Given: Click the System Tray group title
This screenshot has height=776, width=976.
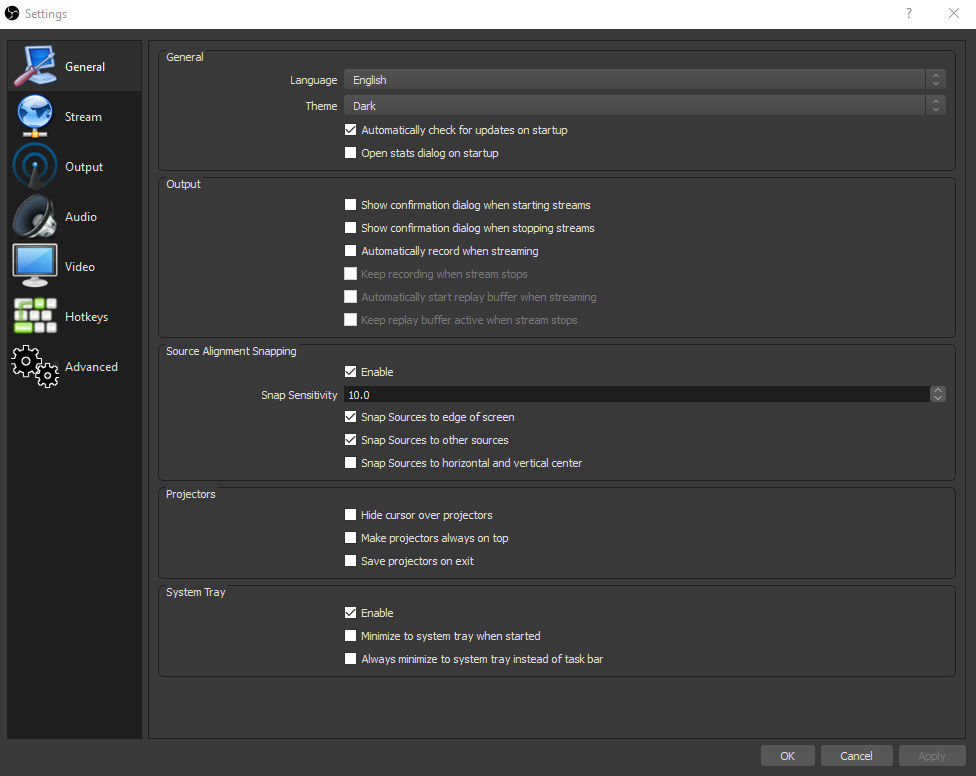Looking at the screenshot, I should point(195,592).
